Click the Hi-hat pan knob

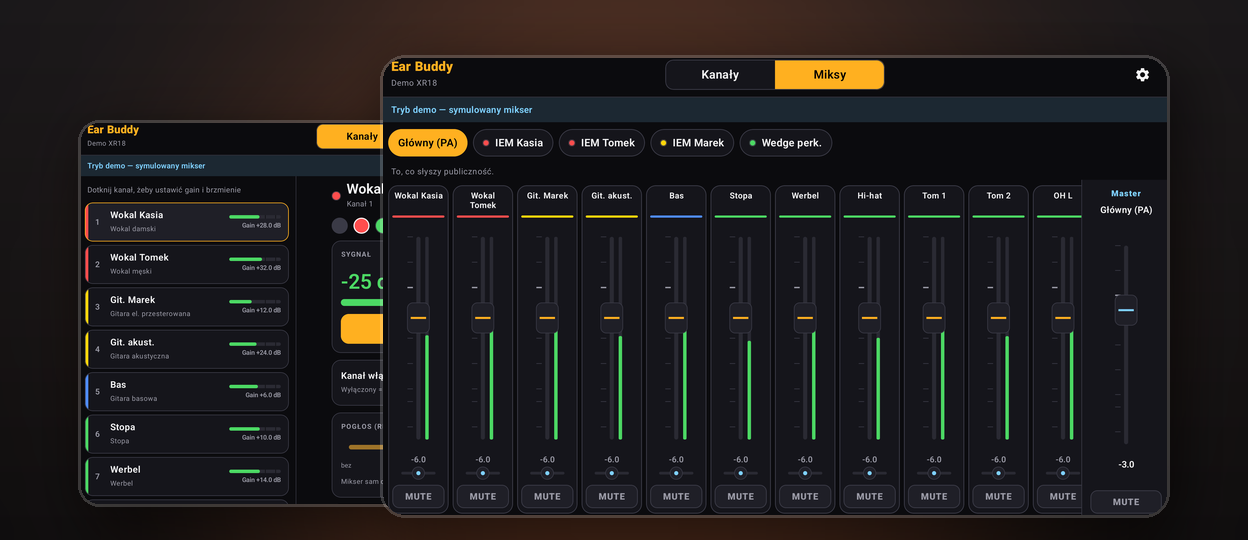(x=870, y=473)
